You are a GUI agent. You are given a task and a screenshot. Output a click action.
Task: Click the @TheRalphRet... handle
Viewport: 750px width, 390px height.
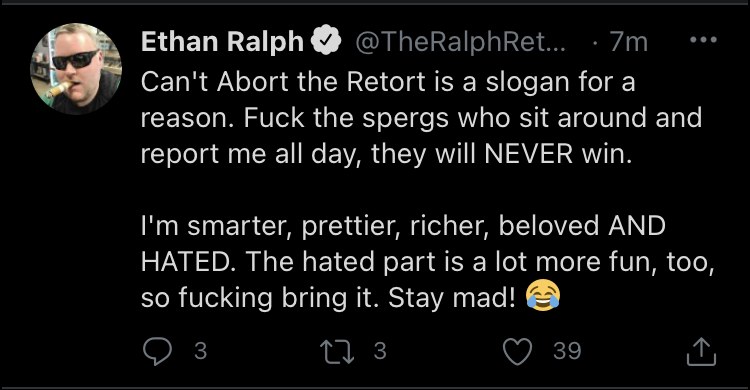point(460,42)
